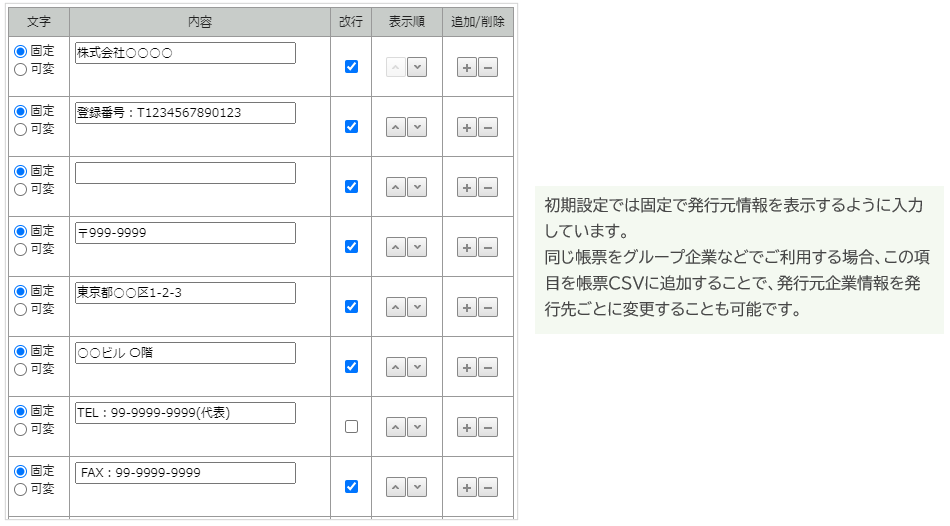950x526 pixels.
Task: Move TEL row down with arrow icon
Action: pyautogui.click(x=417, y=427)
